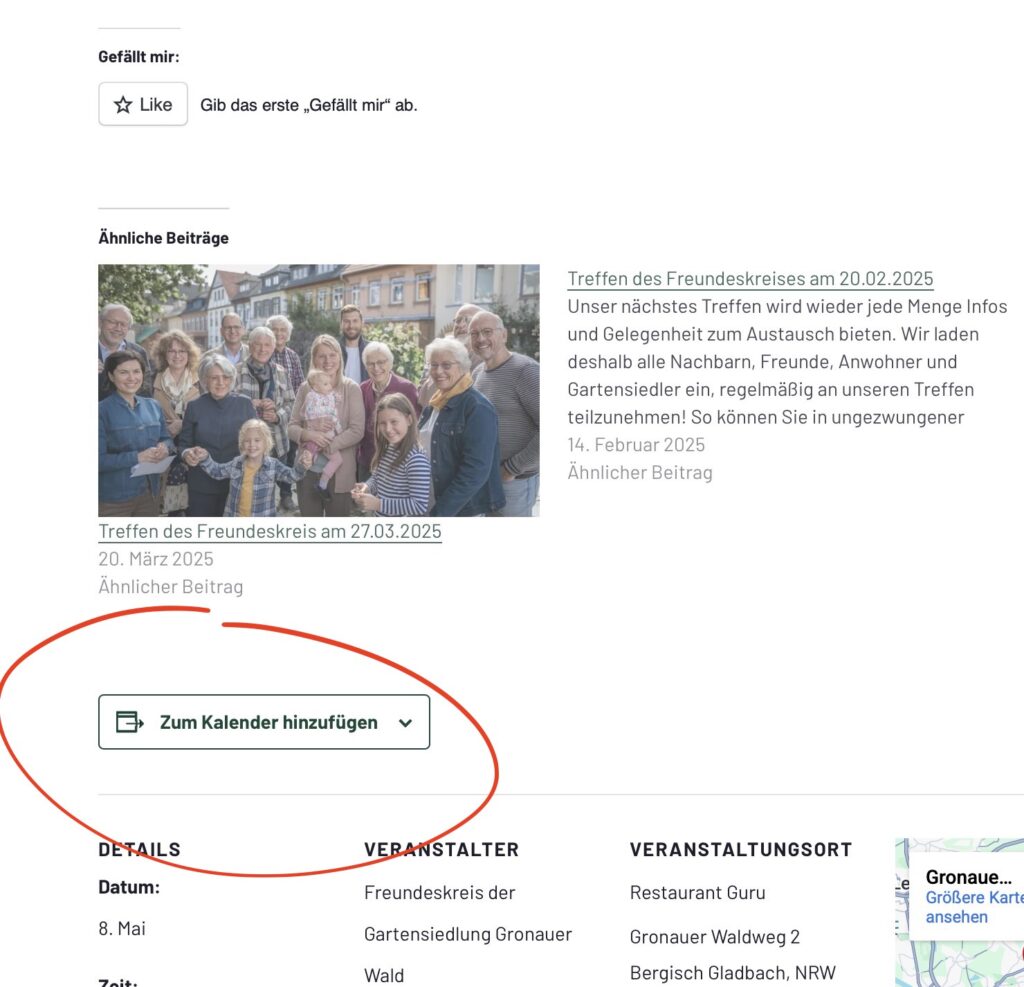Expand the calendar dropdown chevron
This screenshot has width=1024, height=987.
(406, 722)
